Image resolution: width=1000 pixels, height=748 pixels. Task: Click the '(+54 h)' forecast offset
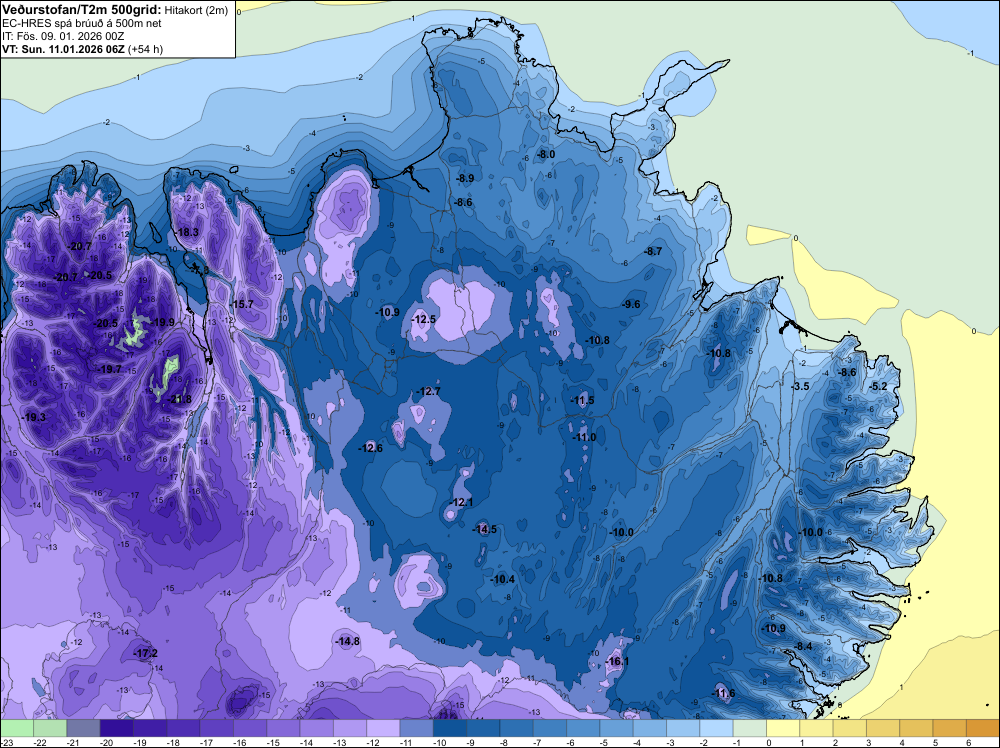[145, 49]
